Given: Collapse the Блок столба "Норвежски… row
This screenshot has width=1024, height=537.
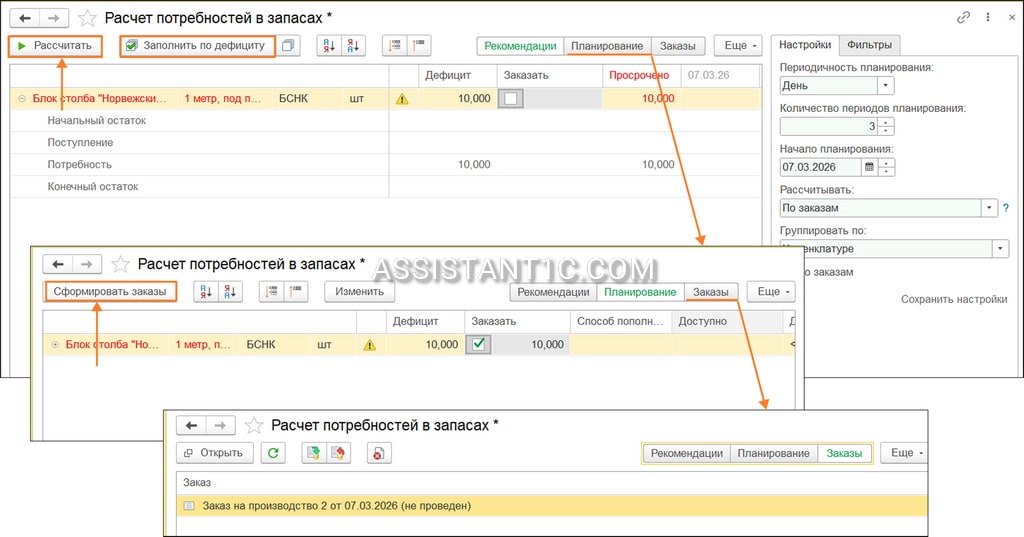Looking at the screenshot, I should coord(22,99).
